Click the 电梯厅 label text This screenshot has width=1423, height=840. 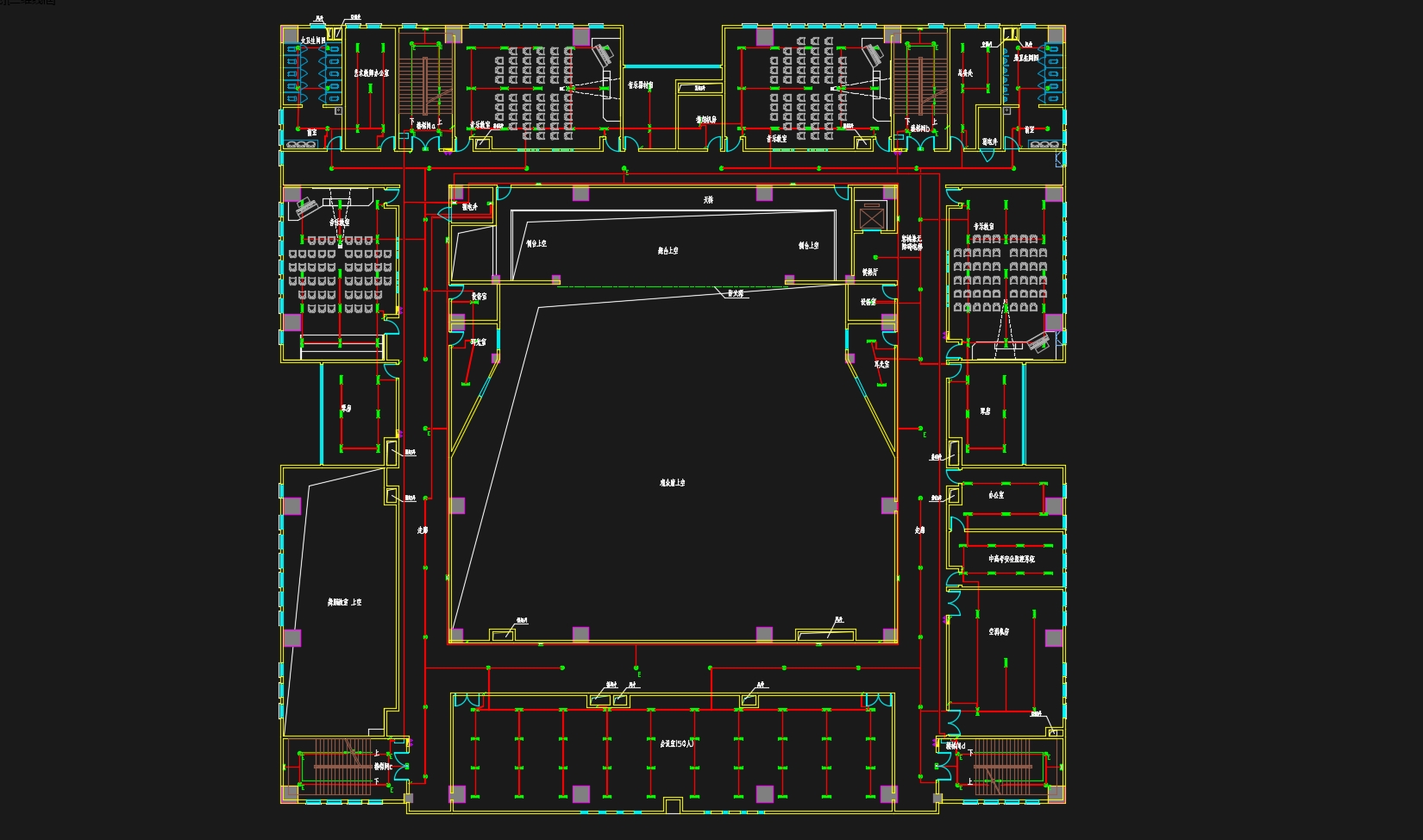870,273
